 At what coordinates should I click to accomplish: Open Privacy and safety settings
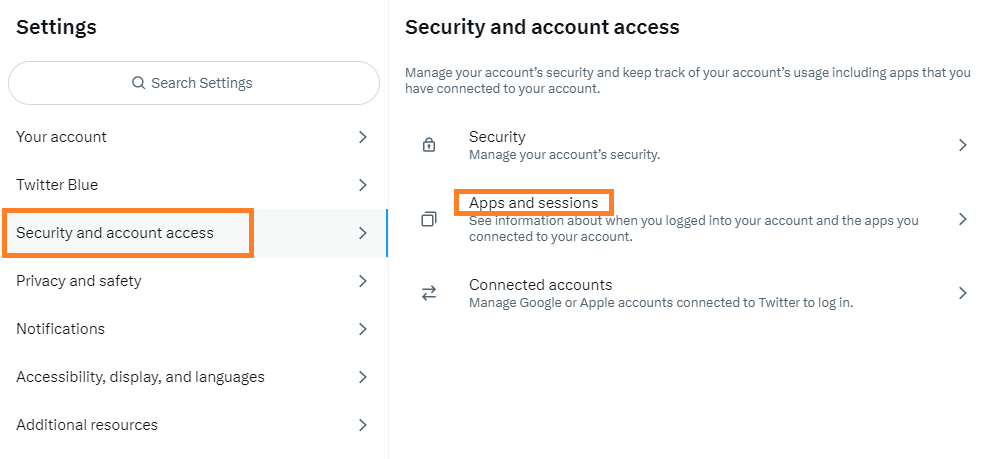pyautogui.click(x=194, y=281)
